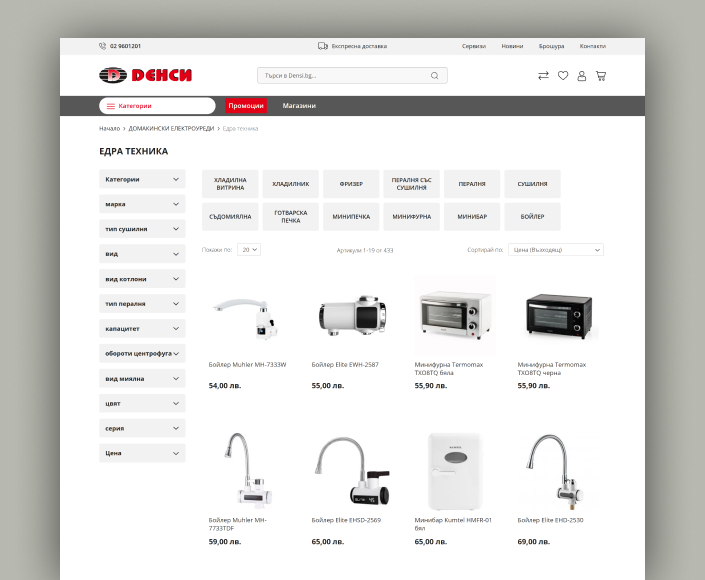Open the wishlist heart icon
Image resolution: width=705 pixels, height=580 pixels.
tap(562, 76)
